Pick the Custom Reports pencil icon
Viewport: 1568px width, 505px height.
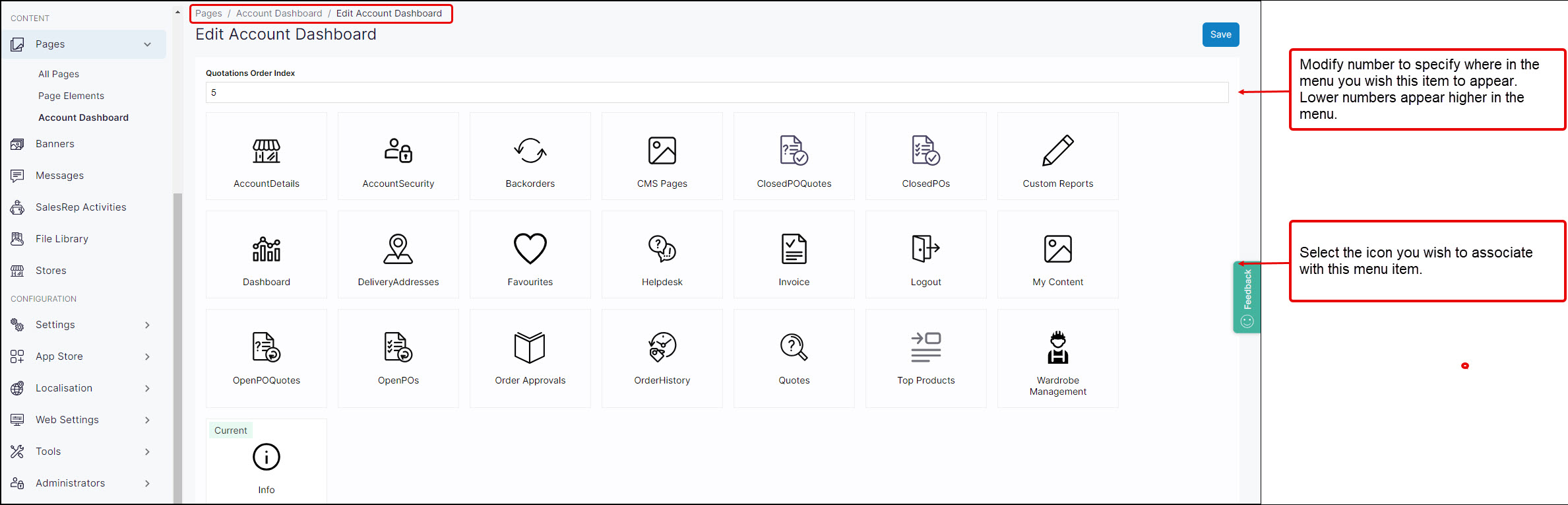pyautogui.click(x=1057, y=151)
